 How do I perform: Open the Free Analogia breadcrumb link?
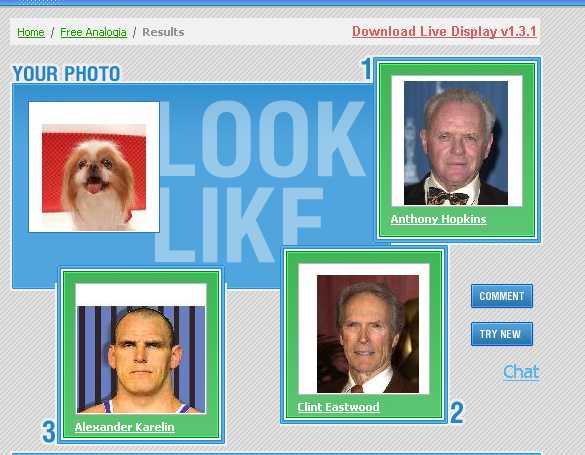93,32
